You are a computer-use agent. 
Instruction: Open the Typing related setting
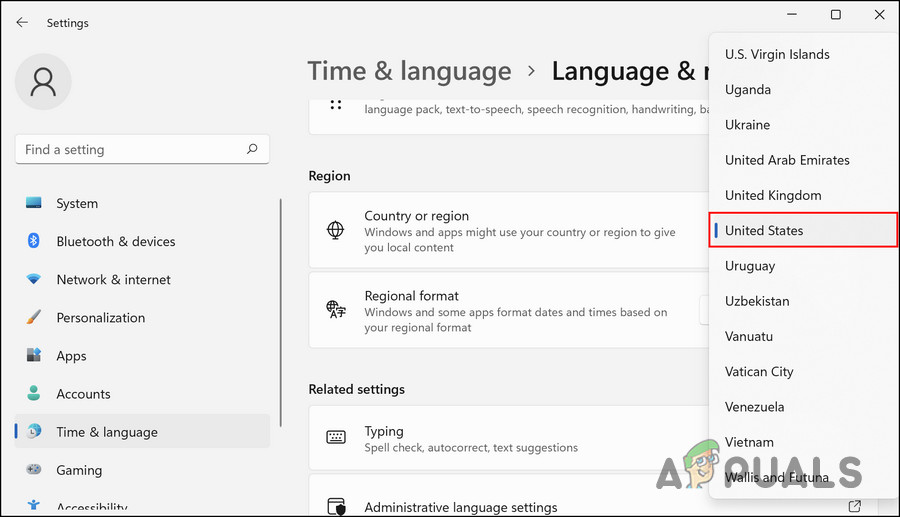click(509, 438)
